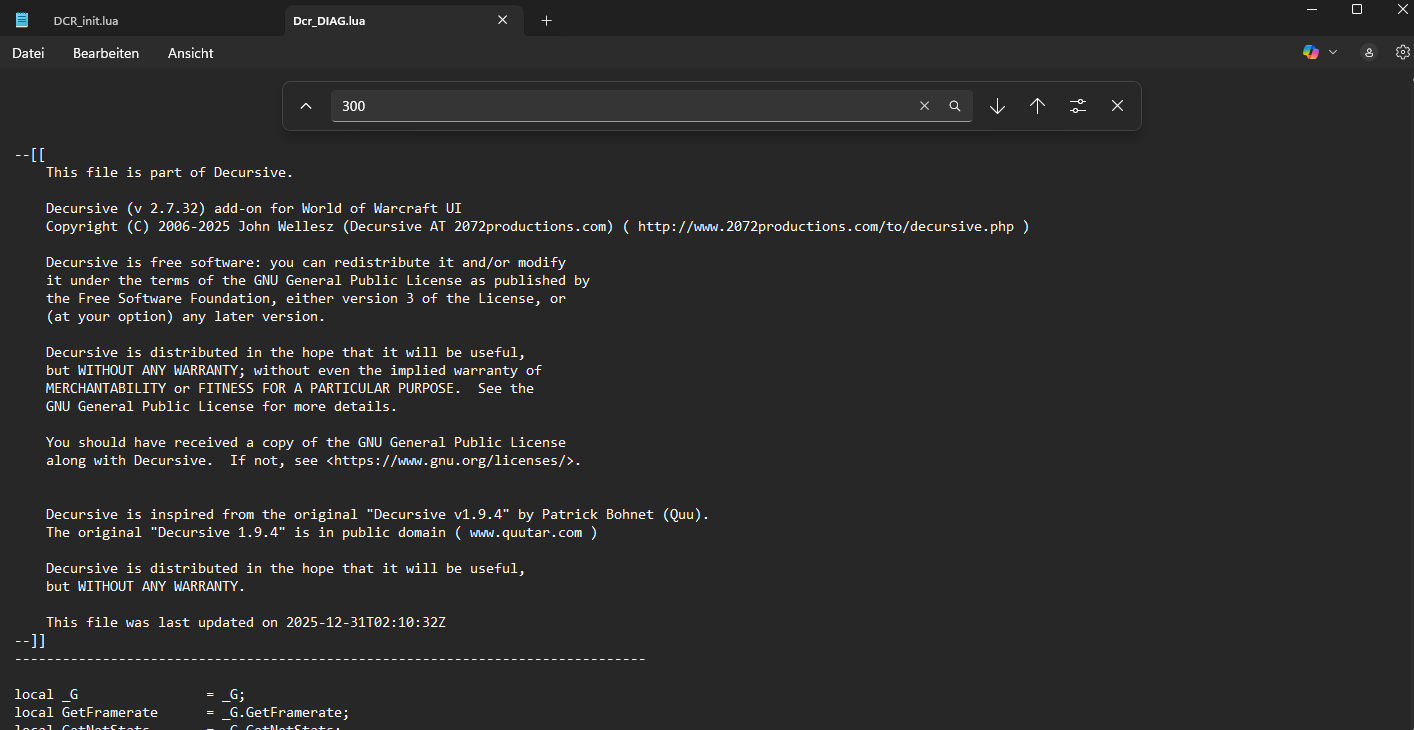Open Notepad settings gear

[x=1403, y=52]
